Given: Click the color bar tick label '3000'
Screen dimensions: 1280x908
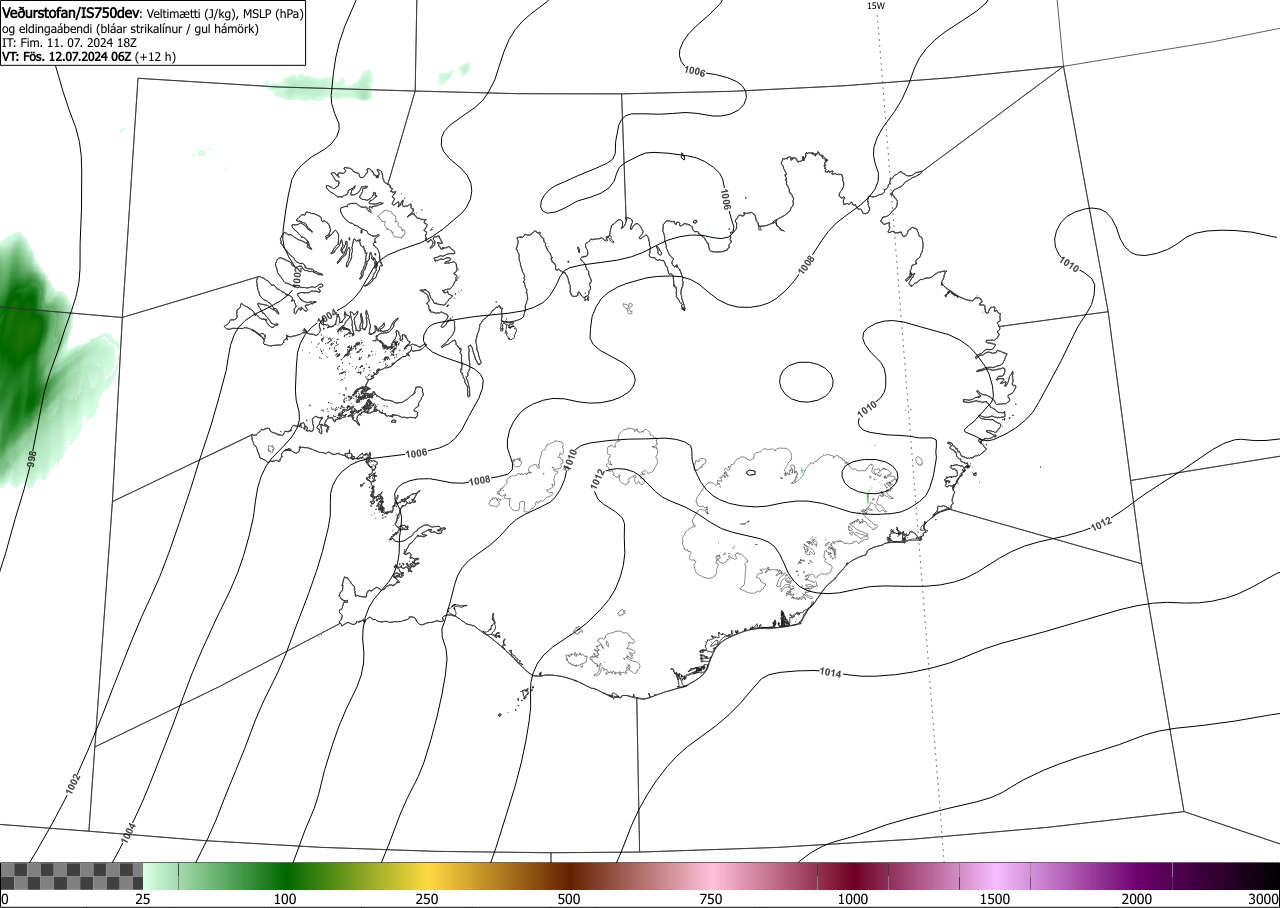Looking at the screenshot, I should tap(1264, 899).
